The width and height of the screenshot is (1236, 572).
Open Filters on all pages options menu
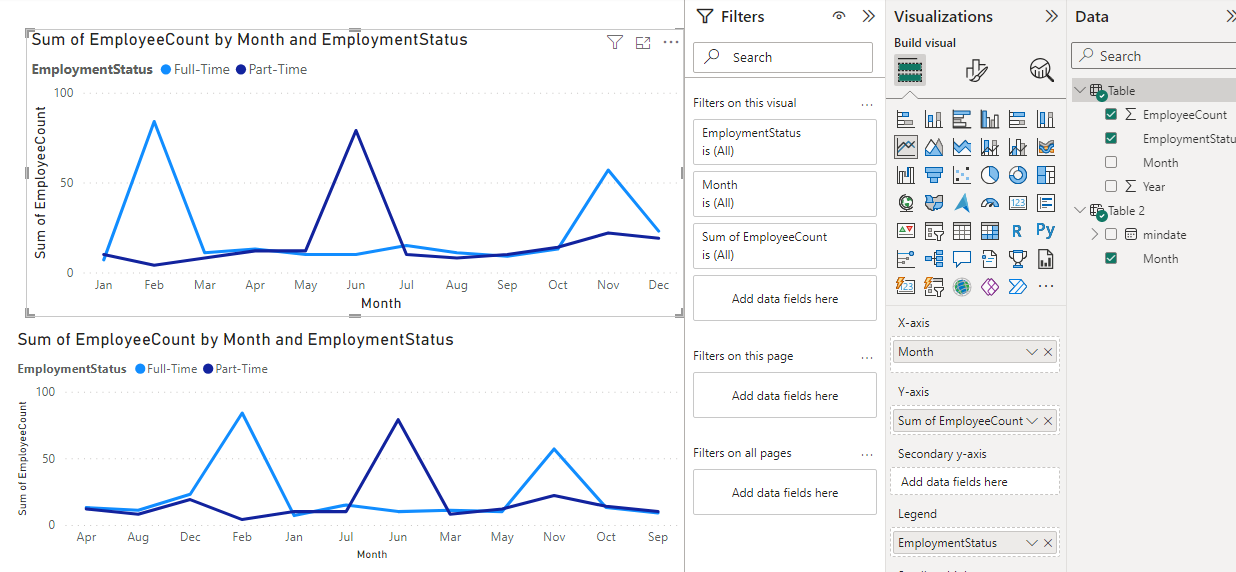click(867, 454)
